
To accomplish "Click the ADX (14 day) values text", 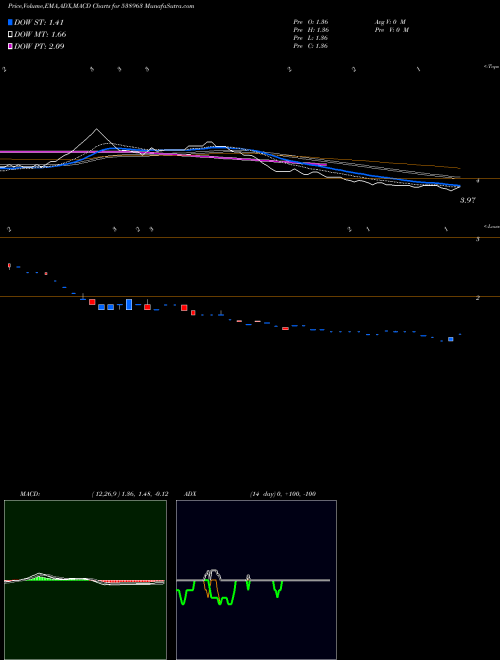I will (x=283, y=494).
